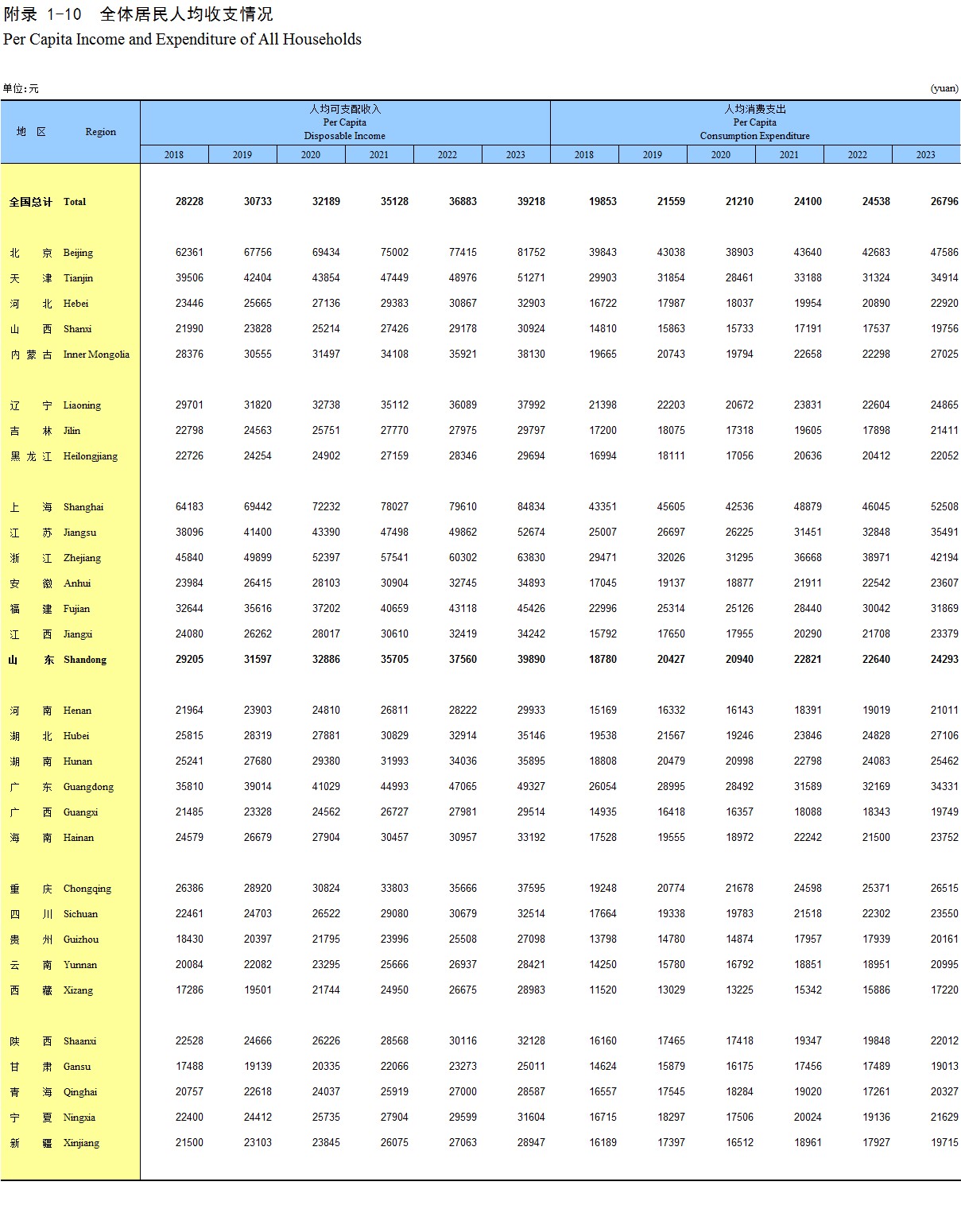Select the 'Inner Mongolia' row label
Viewport: 961px width, 1232px height.
tap(96, 354)
